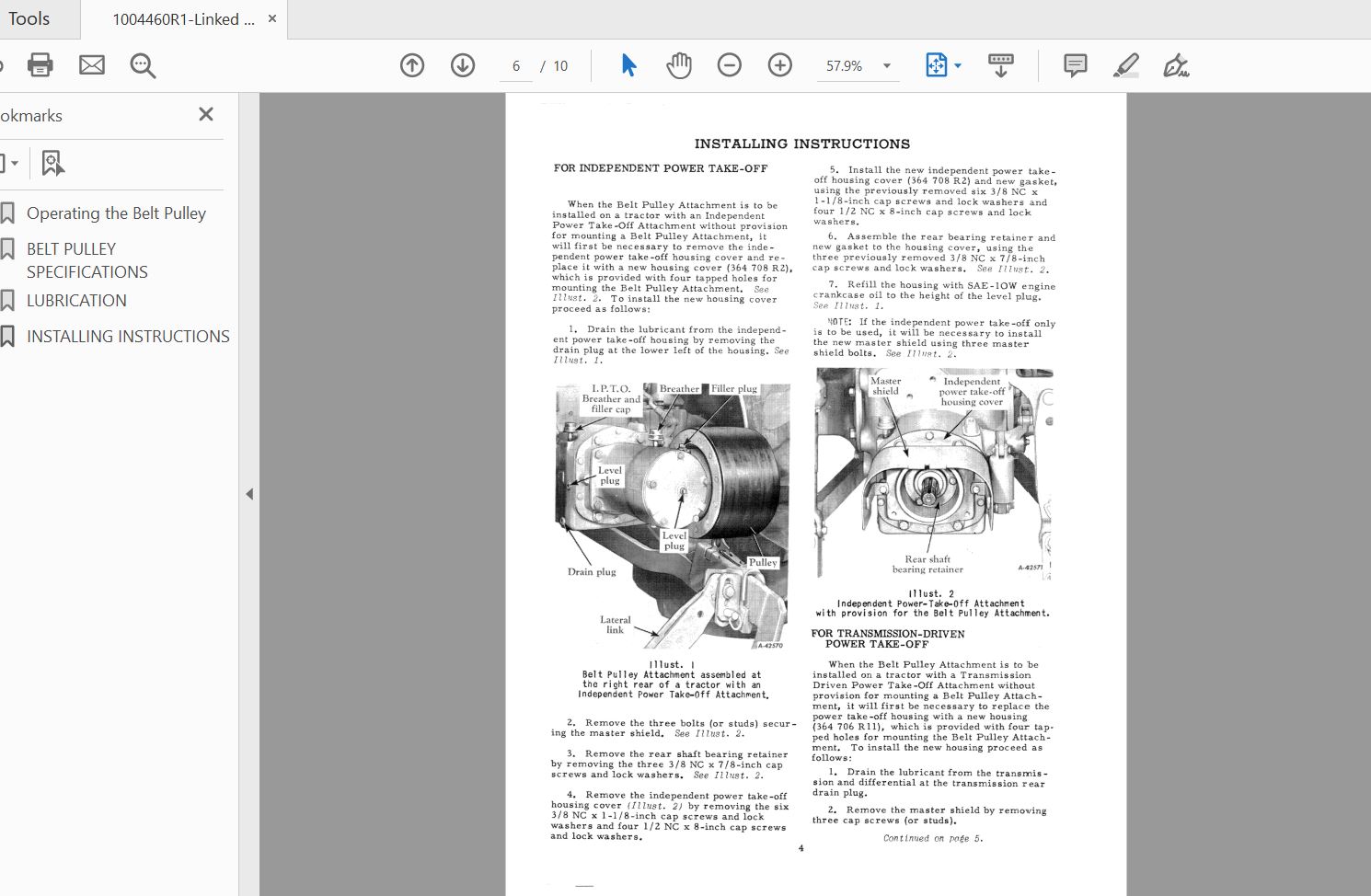The width and height of the screenshot is (1371, 896).
Task: Click the fit page view icon
Action: pos(936,65)
